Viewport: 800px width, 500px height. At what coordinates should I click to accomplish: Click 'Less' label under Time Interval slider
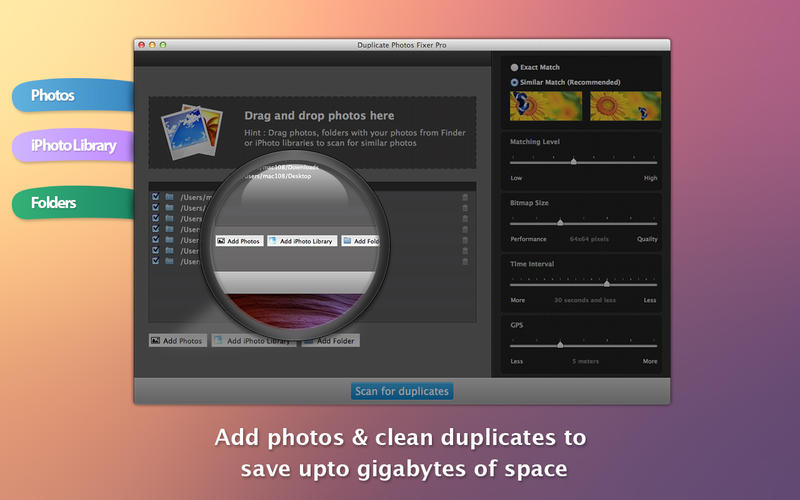pyautogui.click(x=649, y=300)
